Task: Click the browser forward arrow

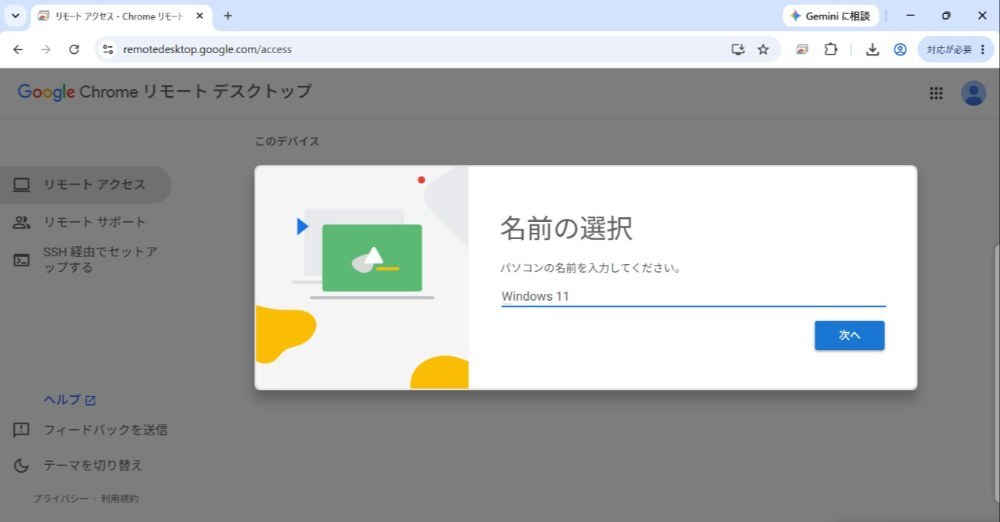Action: pos(46,49)
